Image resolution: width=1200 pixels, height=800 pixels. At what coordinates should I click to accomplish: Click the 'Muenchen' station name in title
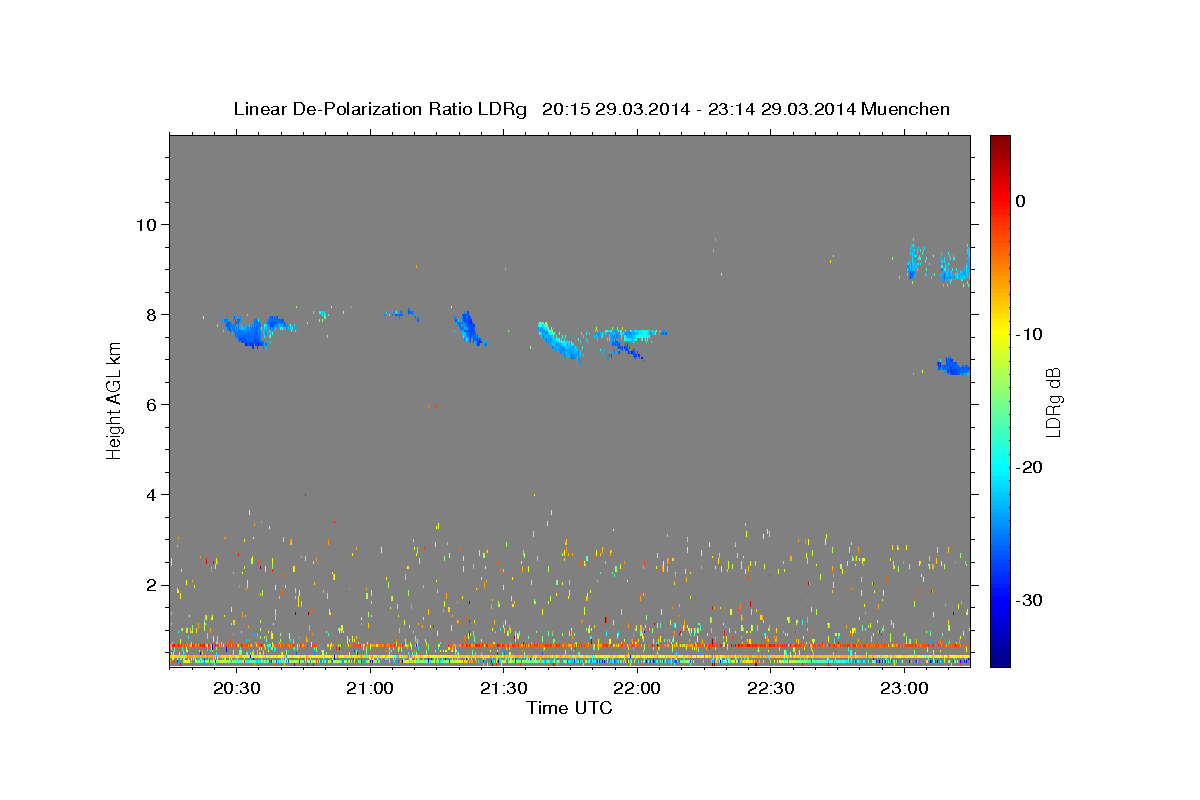click(x=907, y=109)
